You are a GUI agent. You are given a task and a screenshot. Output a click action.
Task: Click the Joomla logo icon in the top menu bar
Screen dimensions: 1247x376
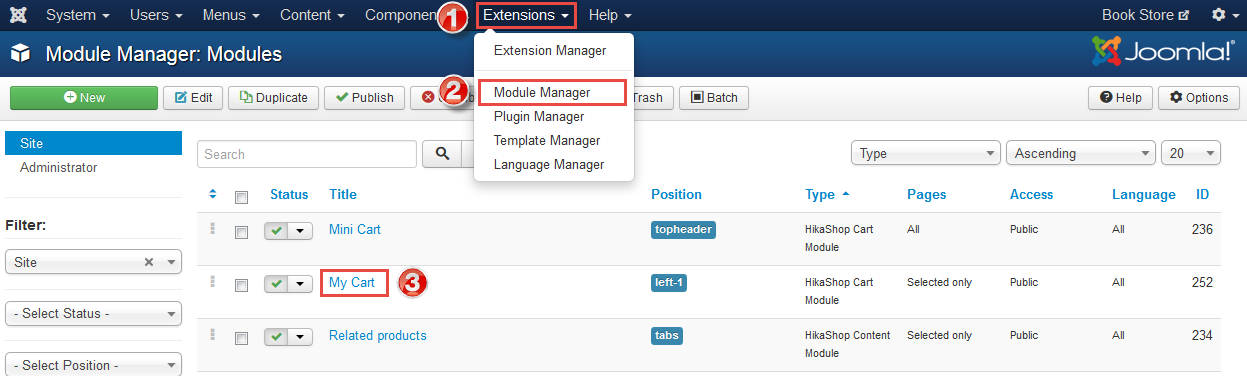pos(17,15)
